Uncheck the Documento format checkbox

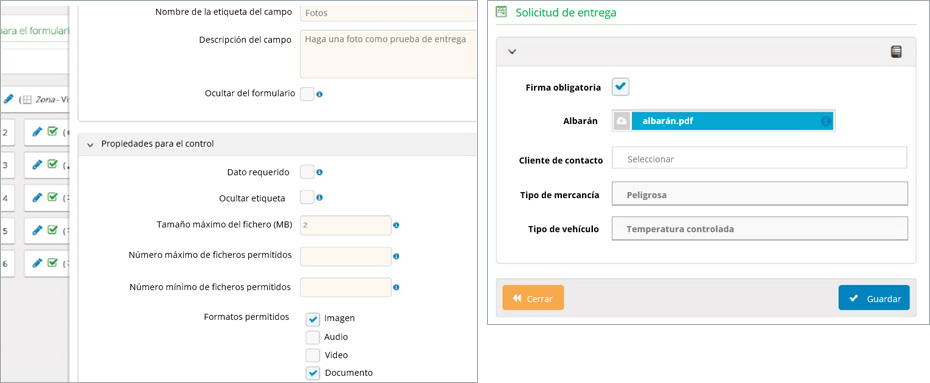coord(313,373)
